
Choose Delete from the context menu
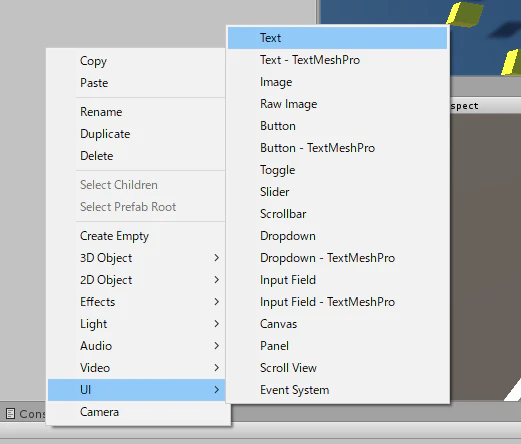coord(137,156)
